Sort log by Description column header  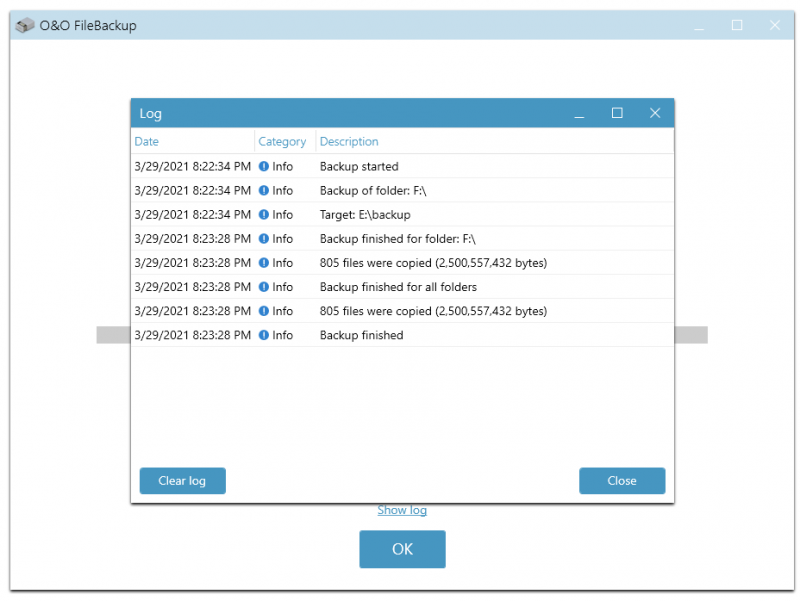click(349, 141)
